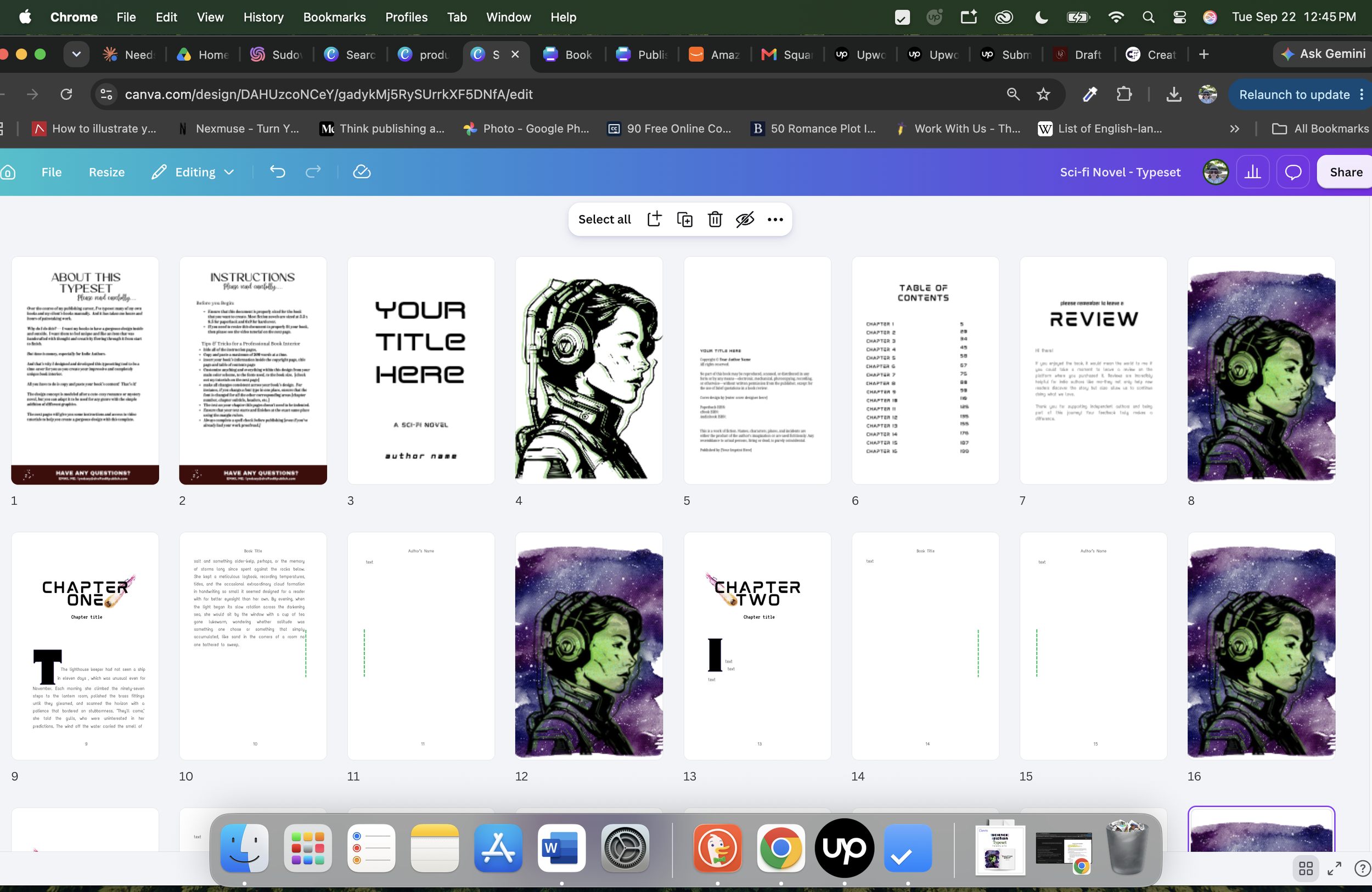Open the Canva user avatar

[1215, 172]
